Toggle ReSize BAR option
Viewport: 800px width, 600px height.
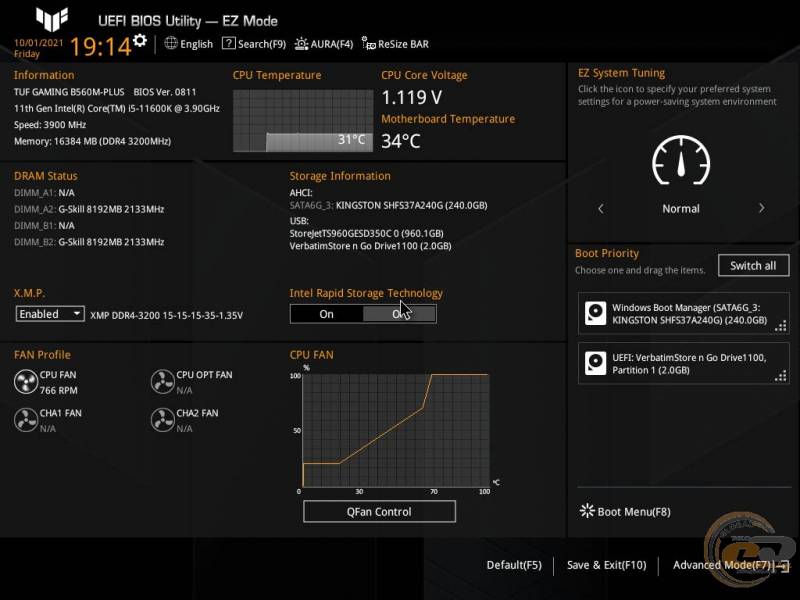coord(403,44)
